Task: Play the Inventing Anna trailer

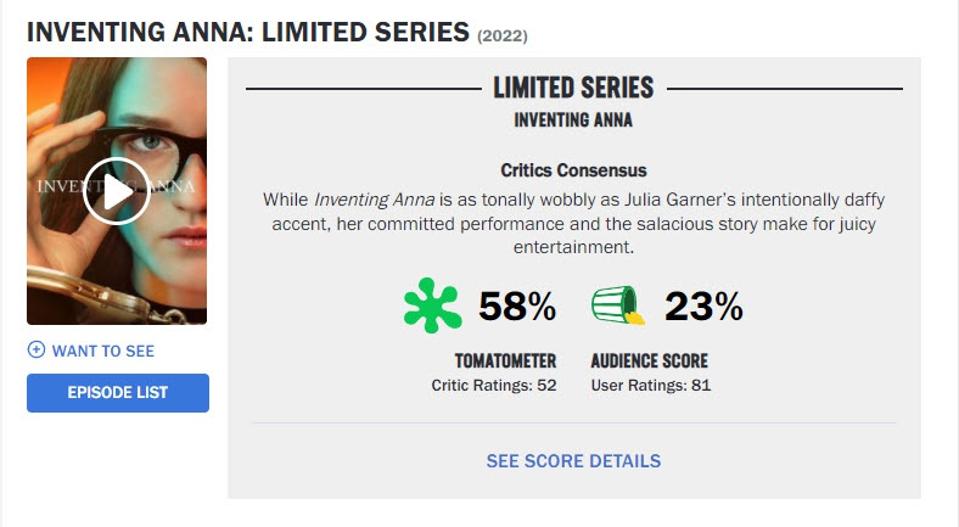Action: point(116,191)
